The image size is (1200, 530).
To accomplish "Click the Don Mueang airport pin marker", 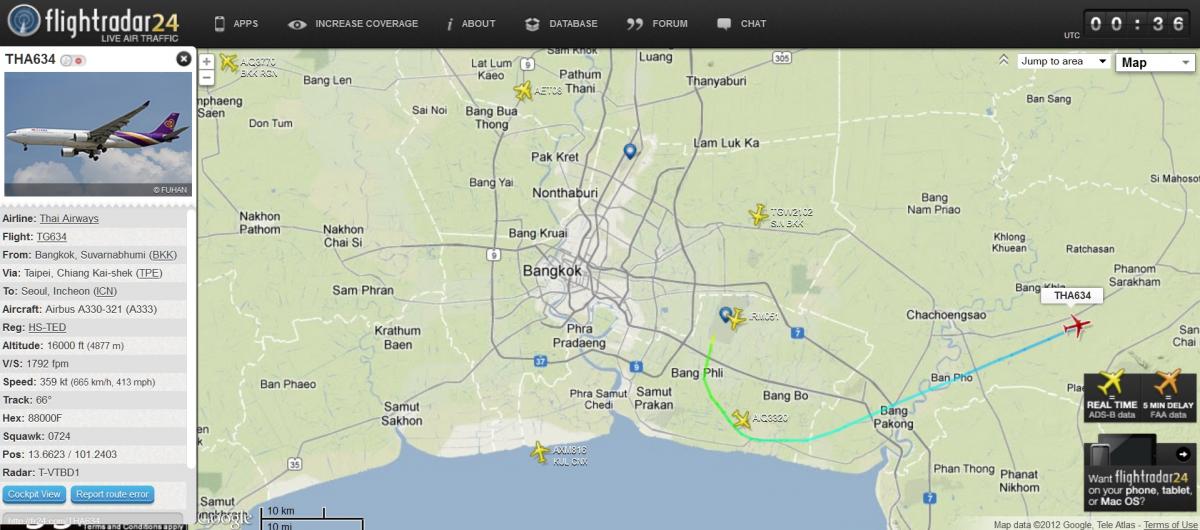I will (630, 151).
